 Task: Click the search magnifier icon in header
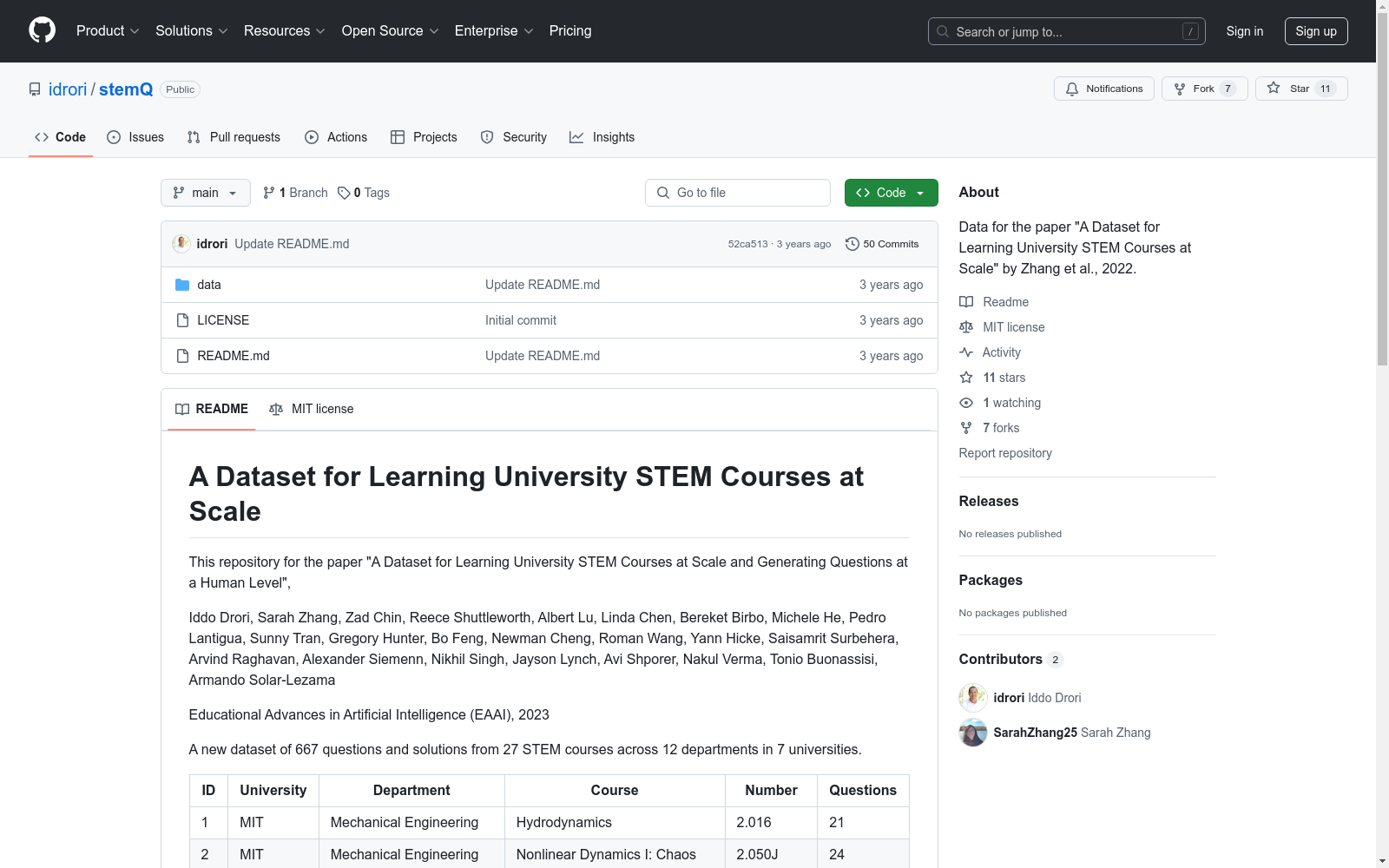tap(943, 31)
